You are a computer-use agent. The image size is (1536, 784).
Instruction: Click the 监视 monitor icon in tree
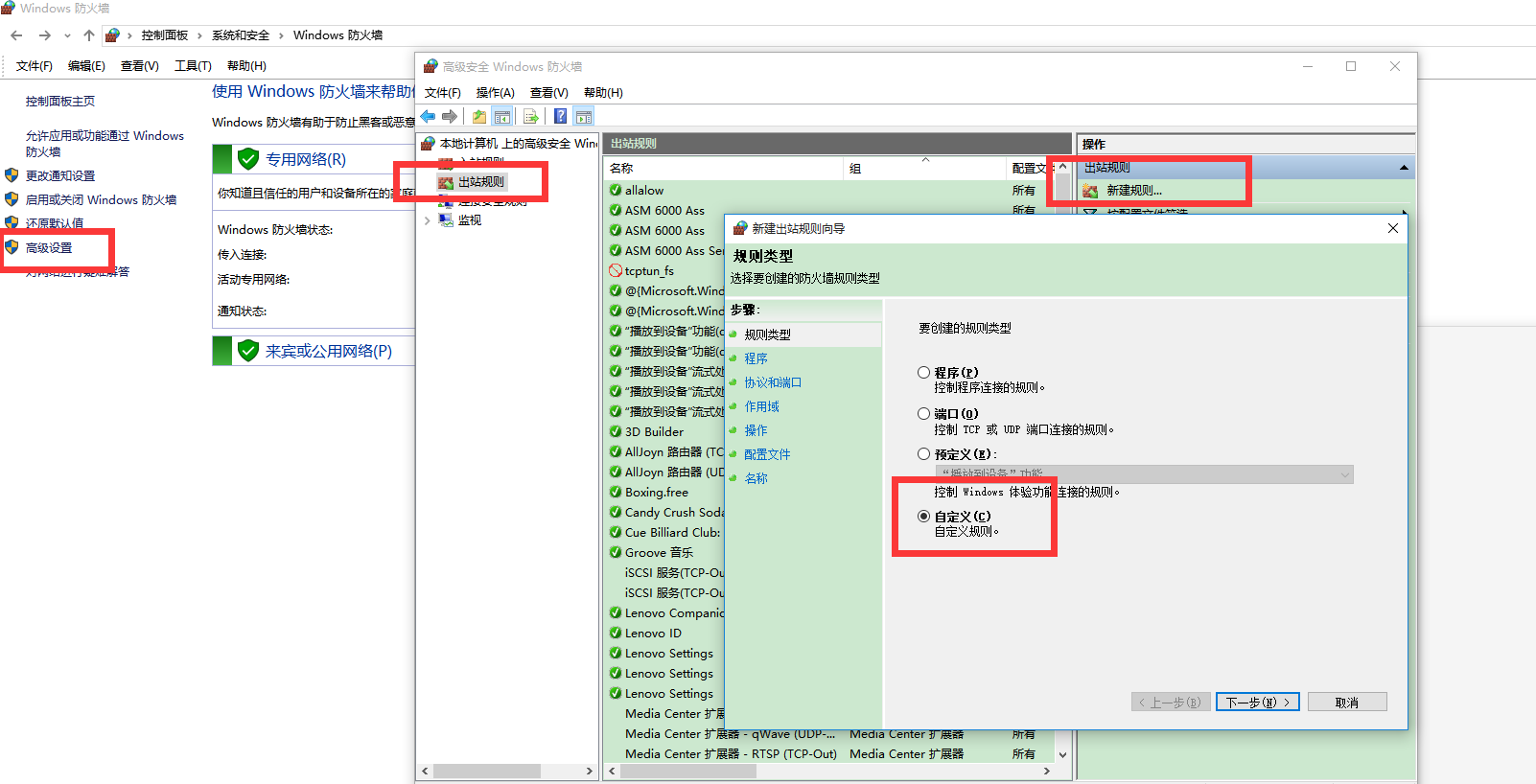tap(446, 220)
